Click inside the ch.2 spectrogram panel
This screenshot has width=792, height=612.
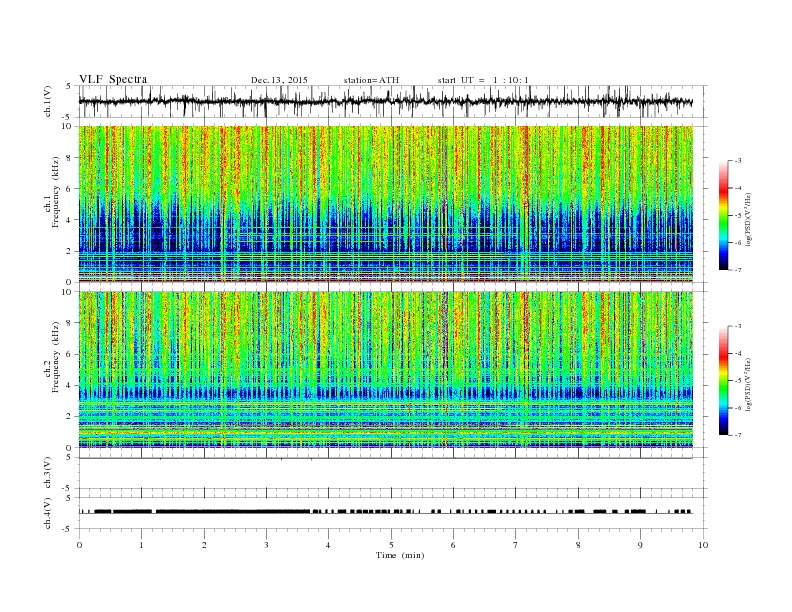click(385, 370)
